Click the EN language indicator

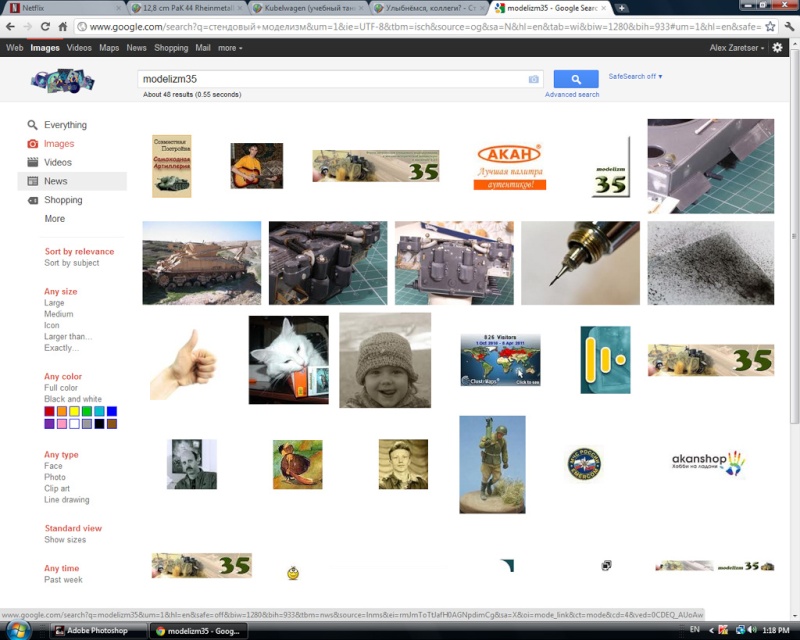[694, 630]
